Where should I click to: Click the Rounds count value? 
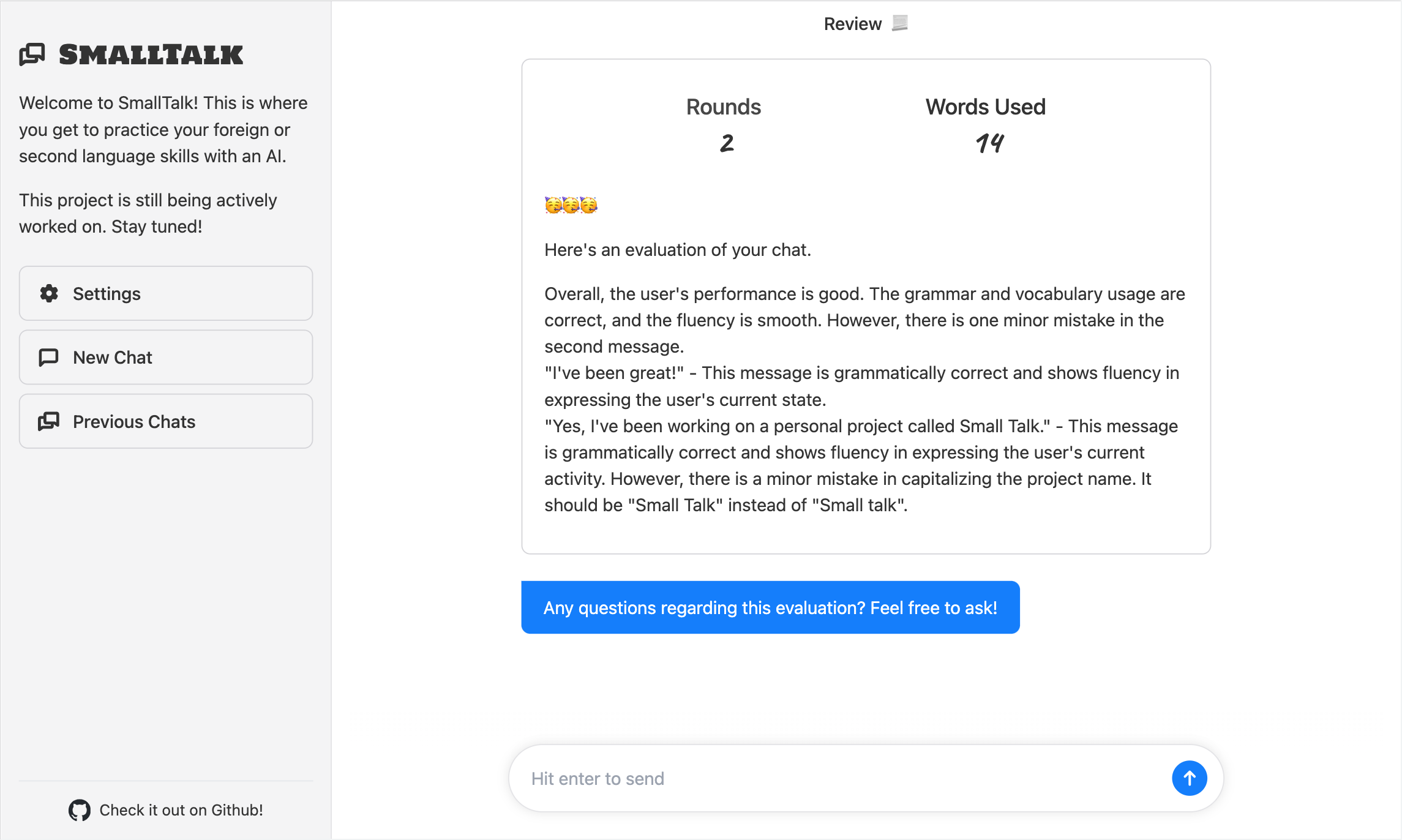[x=726, y=143]
